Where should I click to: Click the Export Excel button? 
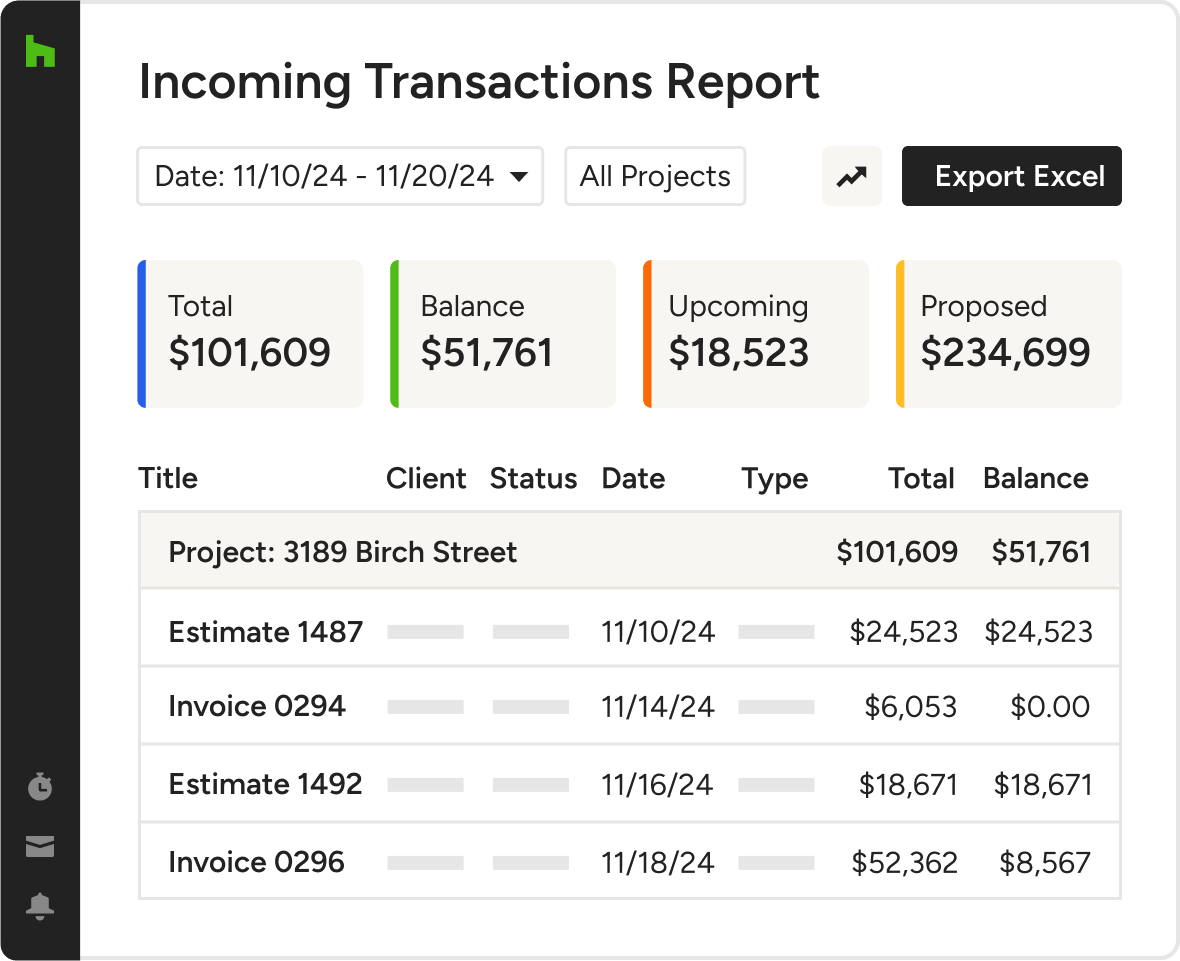click(1011, 177)
